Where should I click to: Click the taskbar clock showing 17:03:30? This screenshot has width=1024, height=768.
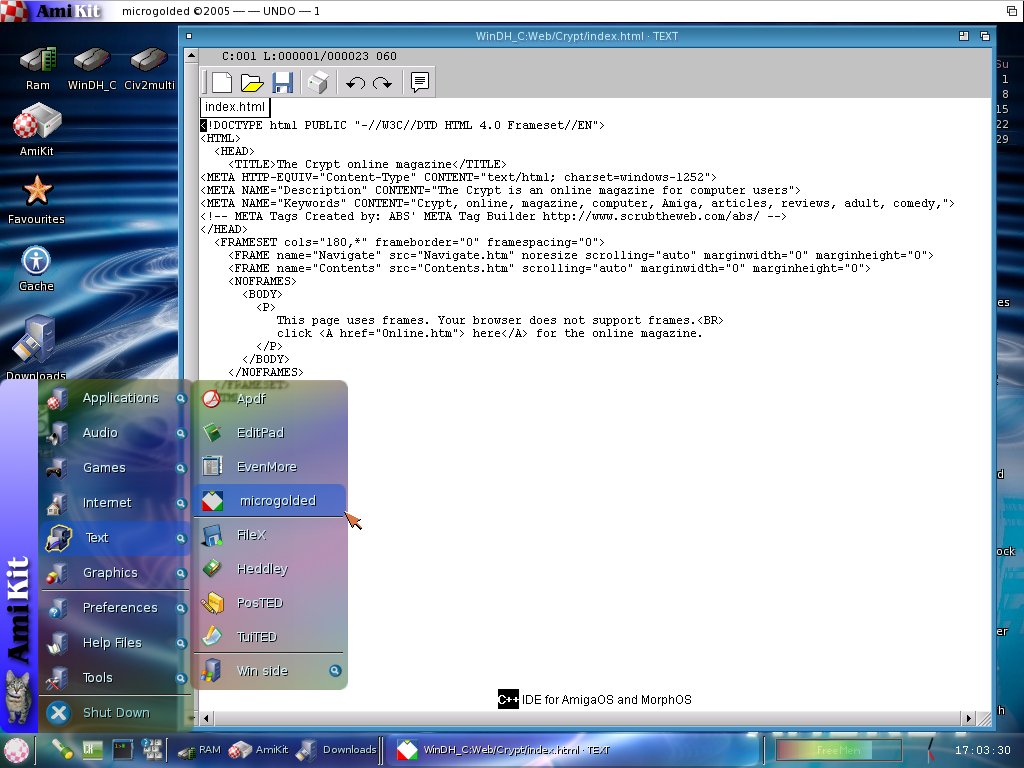coord(982,750)
